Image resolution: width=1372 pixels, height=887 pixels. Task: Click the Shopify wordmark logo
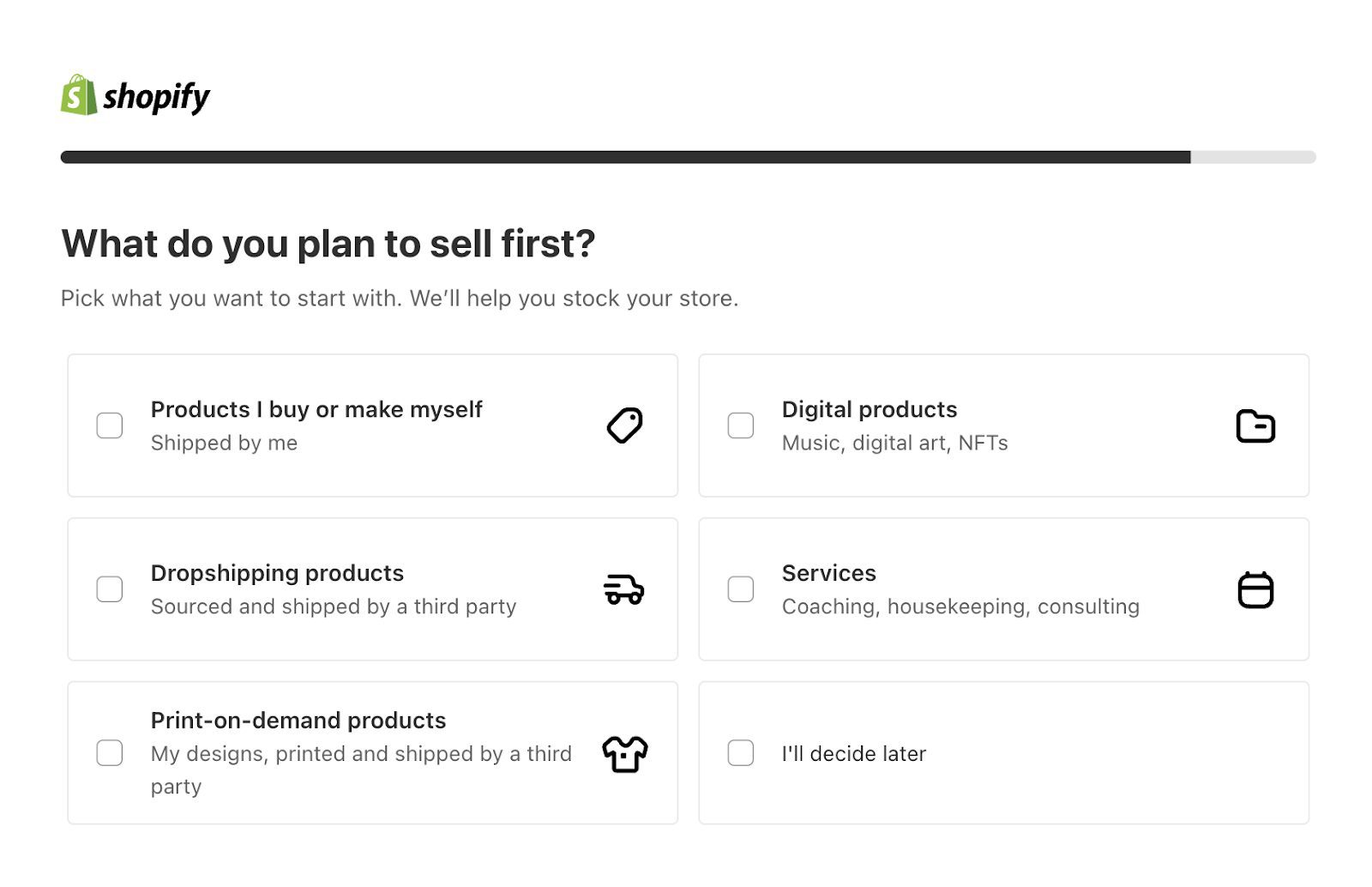[x=156, y=96]
